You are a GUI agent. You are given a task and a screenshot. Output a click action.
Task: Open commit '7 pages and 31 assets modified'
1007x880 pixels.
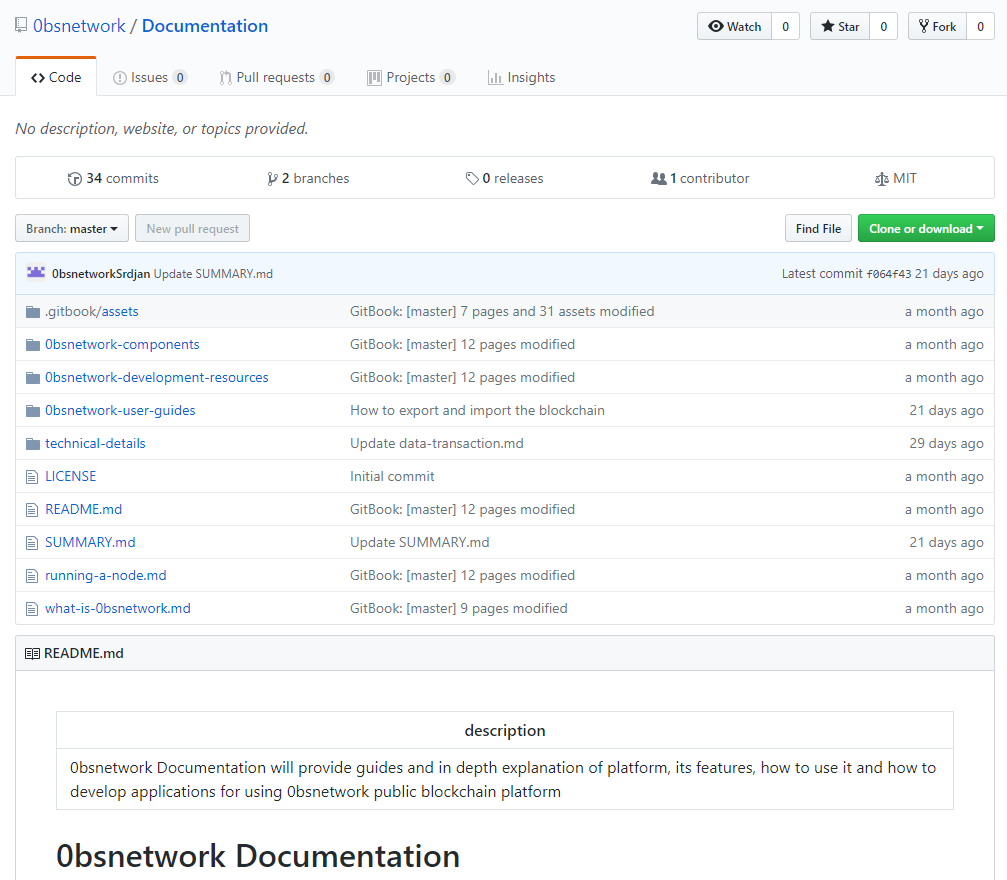pyautogui.click(x=502, y=312)
